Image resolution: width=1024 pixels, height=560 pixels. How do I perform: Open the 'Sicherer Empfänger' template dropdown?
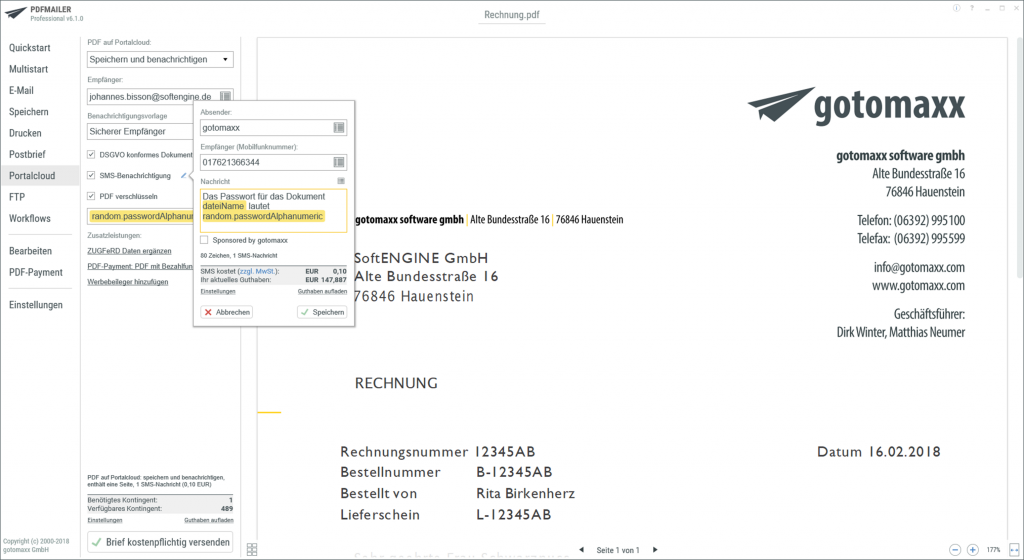pyautogui.click(x=140, y=131)
